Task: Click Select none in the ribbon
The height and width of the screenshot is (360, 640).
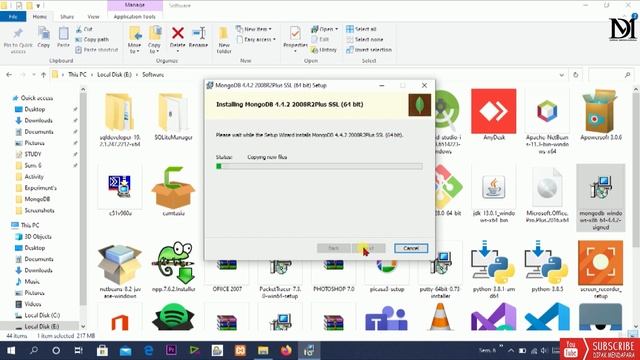Action: [365, 40]
